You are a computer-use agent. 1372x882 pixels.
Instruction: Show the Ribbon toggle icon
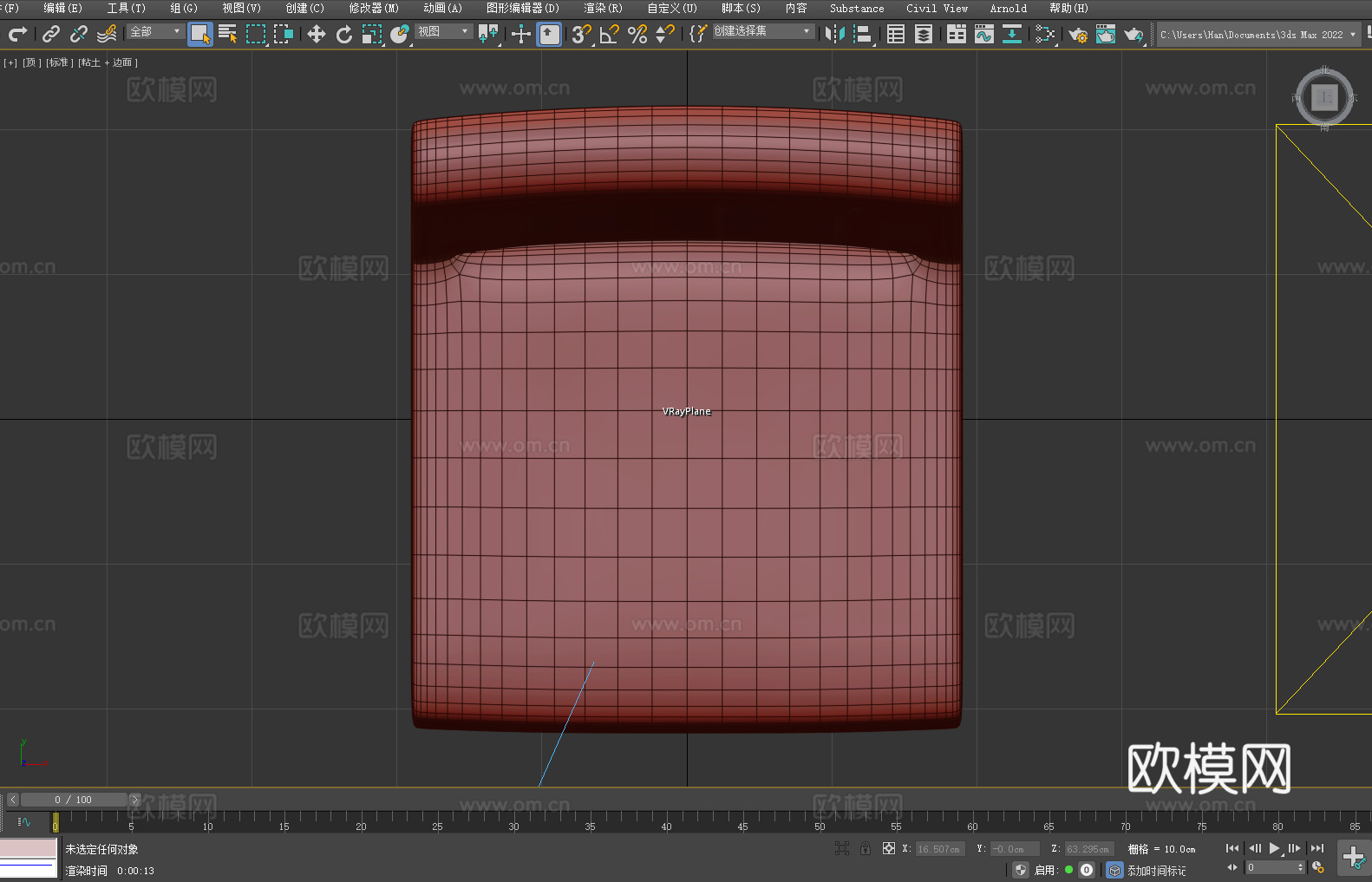pyautogui.click(x=957, y=34)
